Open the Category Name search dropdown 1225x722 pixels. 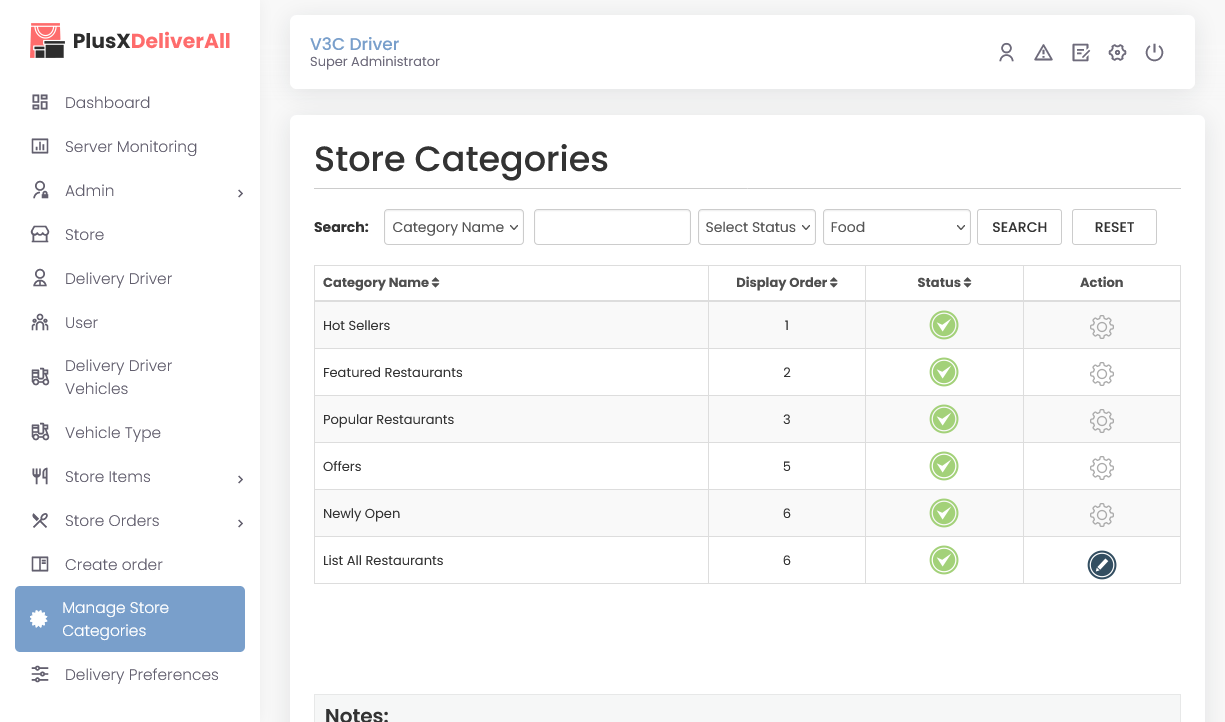click(x=454, y=227)
